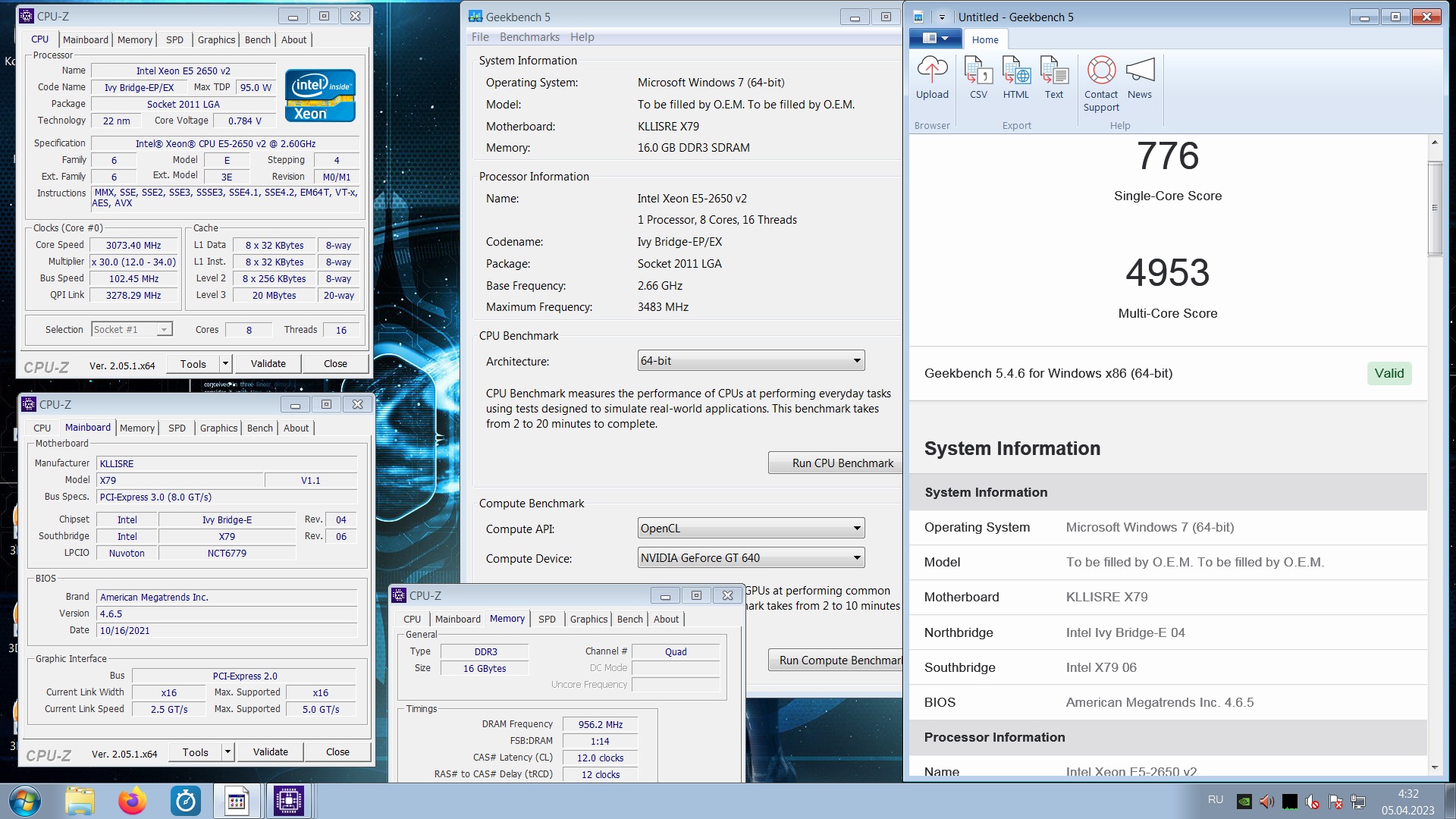1456x819 pixels.
Task: Open Bench tab in top CPU-Z window
Action: click(258, 39)
